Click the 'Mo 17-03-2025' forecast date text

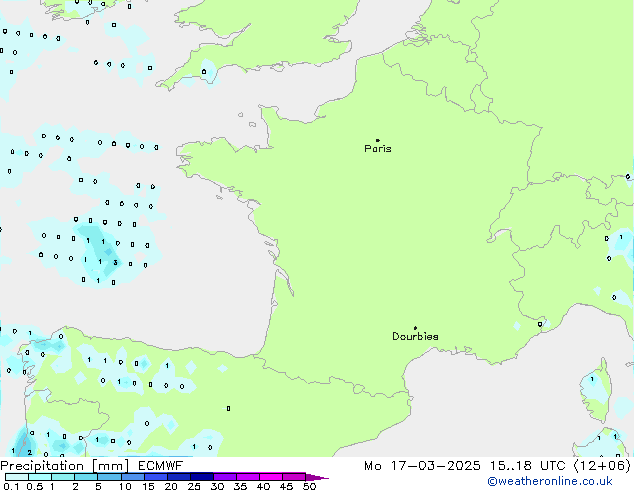click(422, 466)
